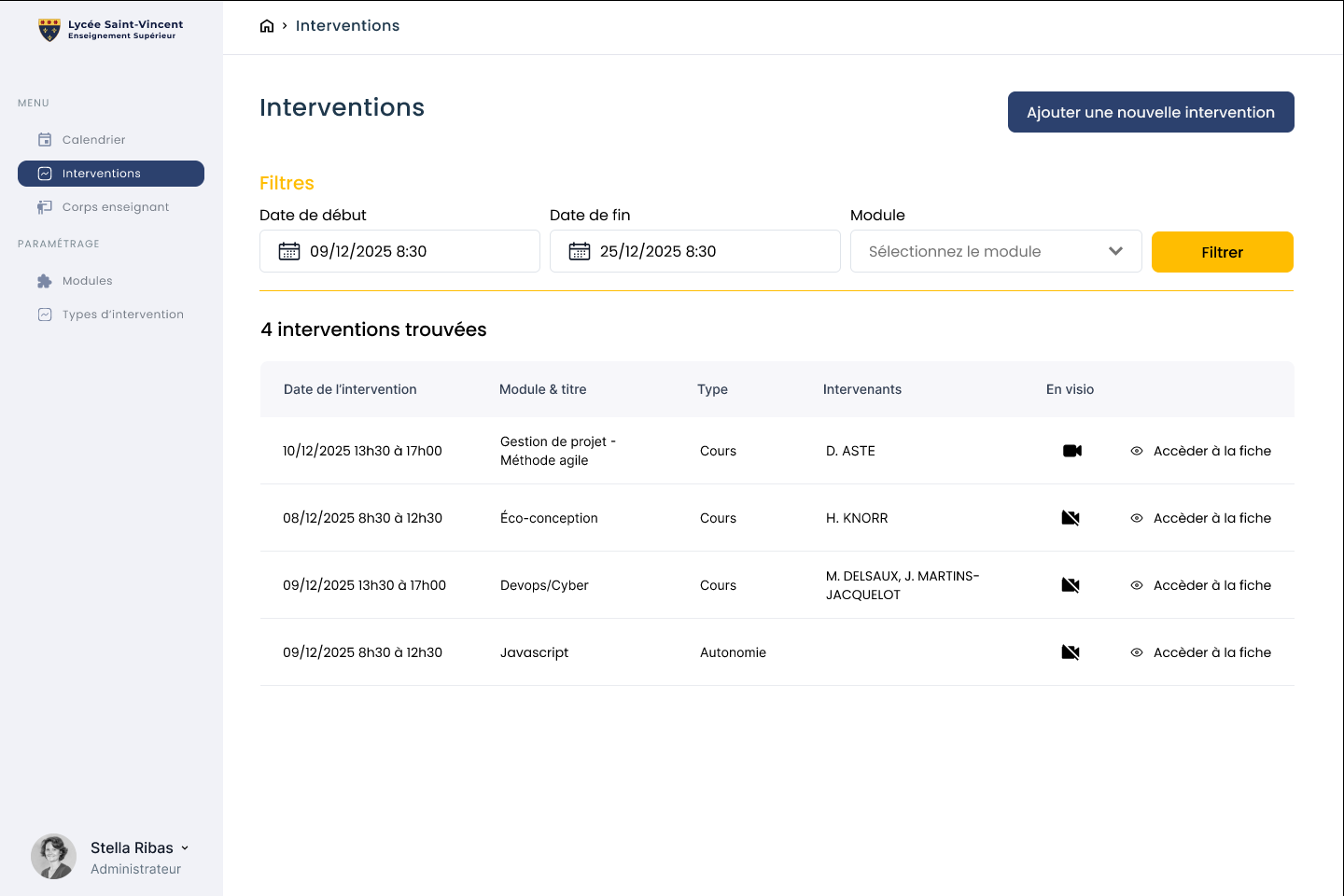
Task: Open the fiche for Gestion de projet
Action: point(1211,451)
